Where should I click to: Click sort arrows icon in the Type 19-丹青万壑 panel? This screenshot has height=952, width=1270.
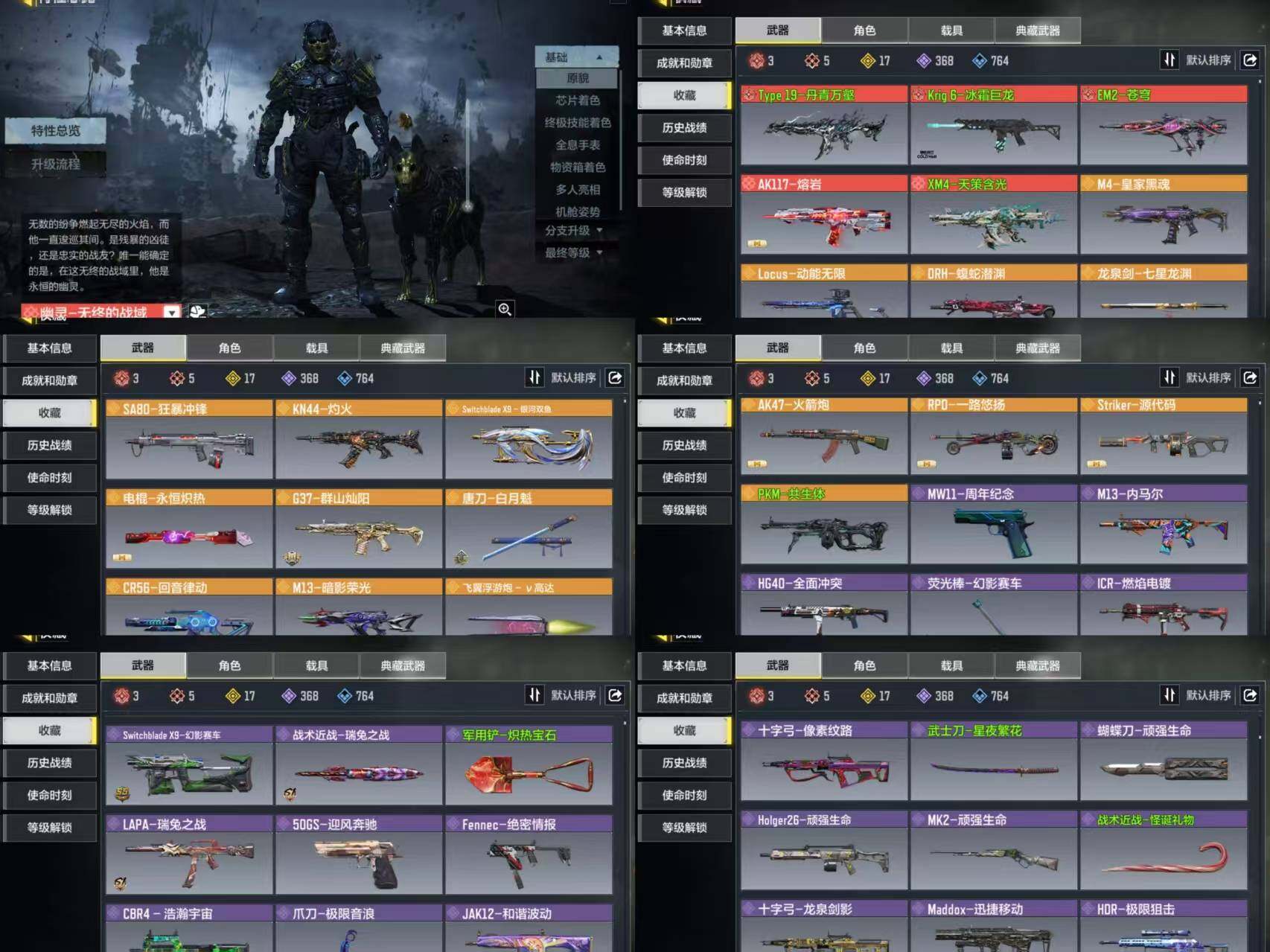1170,60
